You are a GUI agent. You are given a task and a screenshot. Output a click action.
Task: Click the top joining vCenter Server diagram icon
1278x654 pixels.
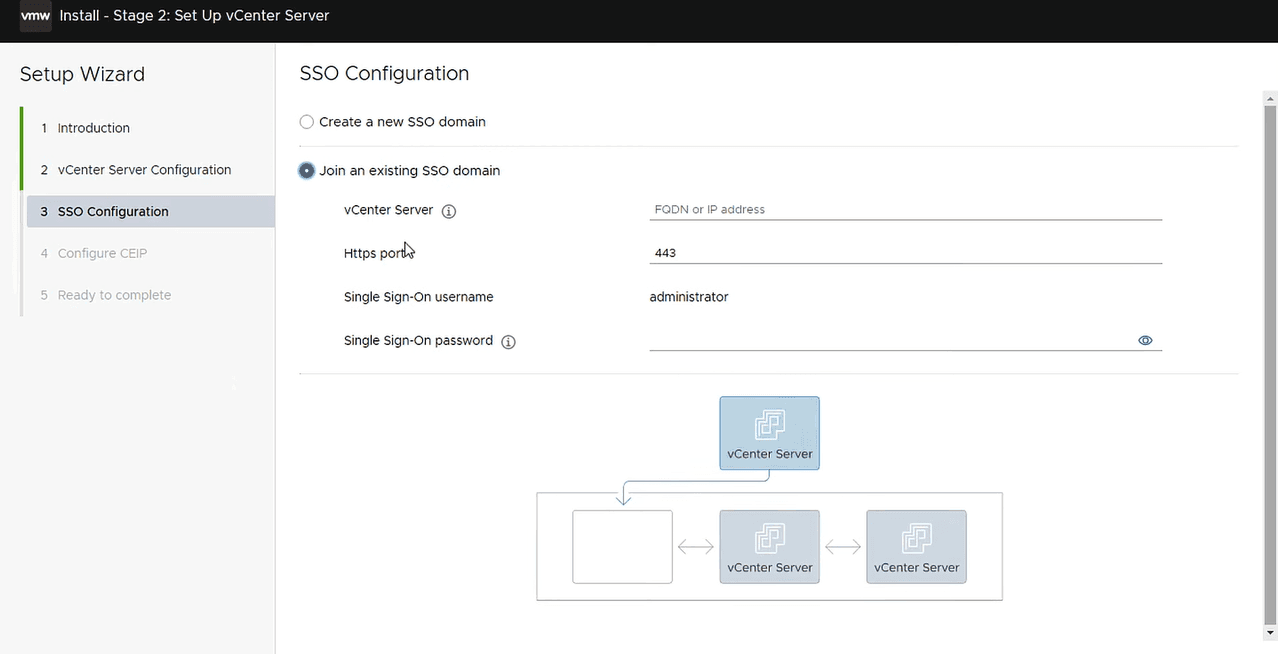[x=769, y=433]
